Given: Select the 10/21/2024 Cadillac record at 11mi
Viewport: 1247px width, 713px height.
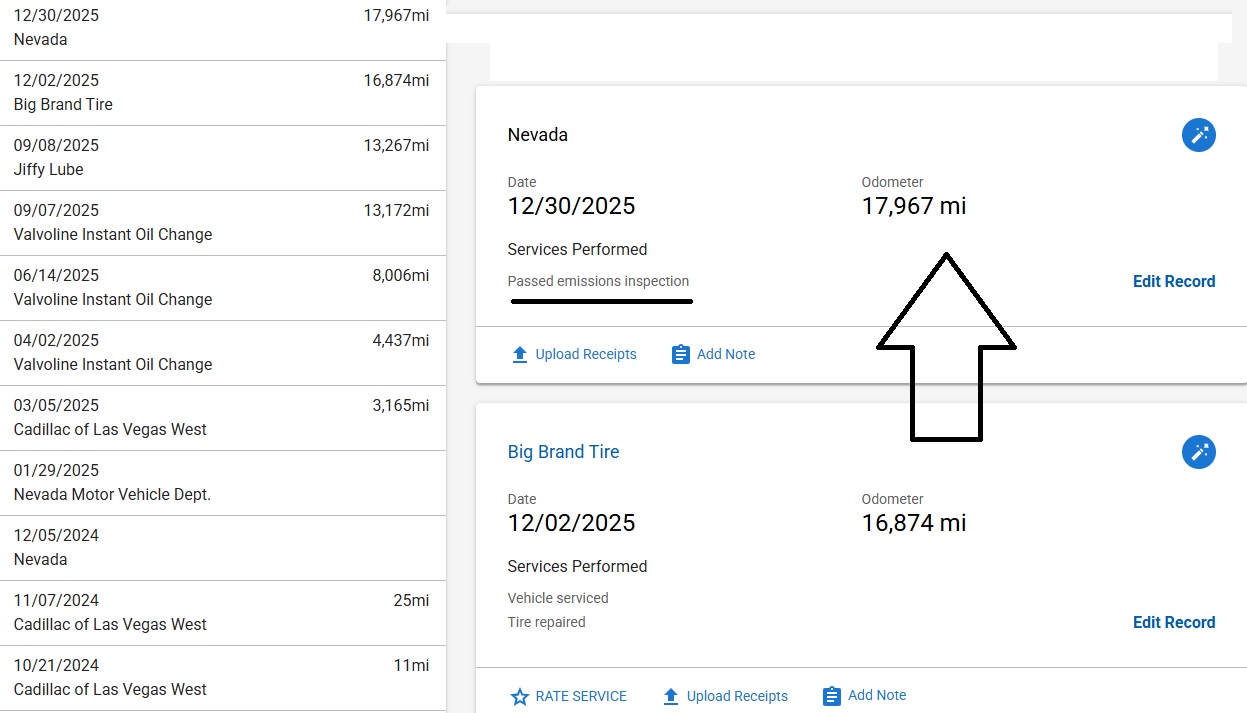Looking at the screenshot, I should pos(221,678).
